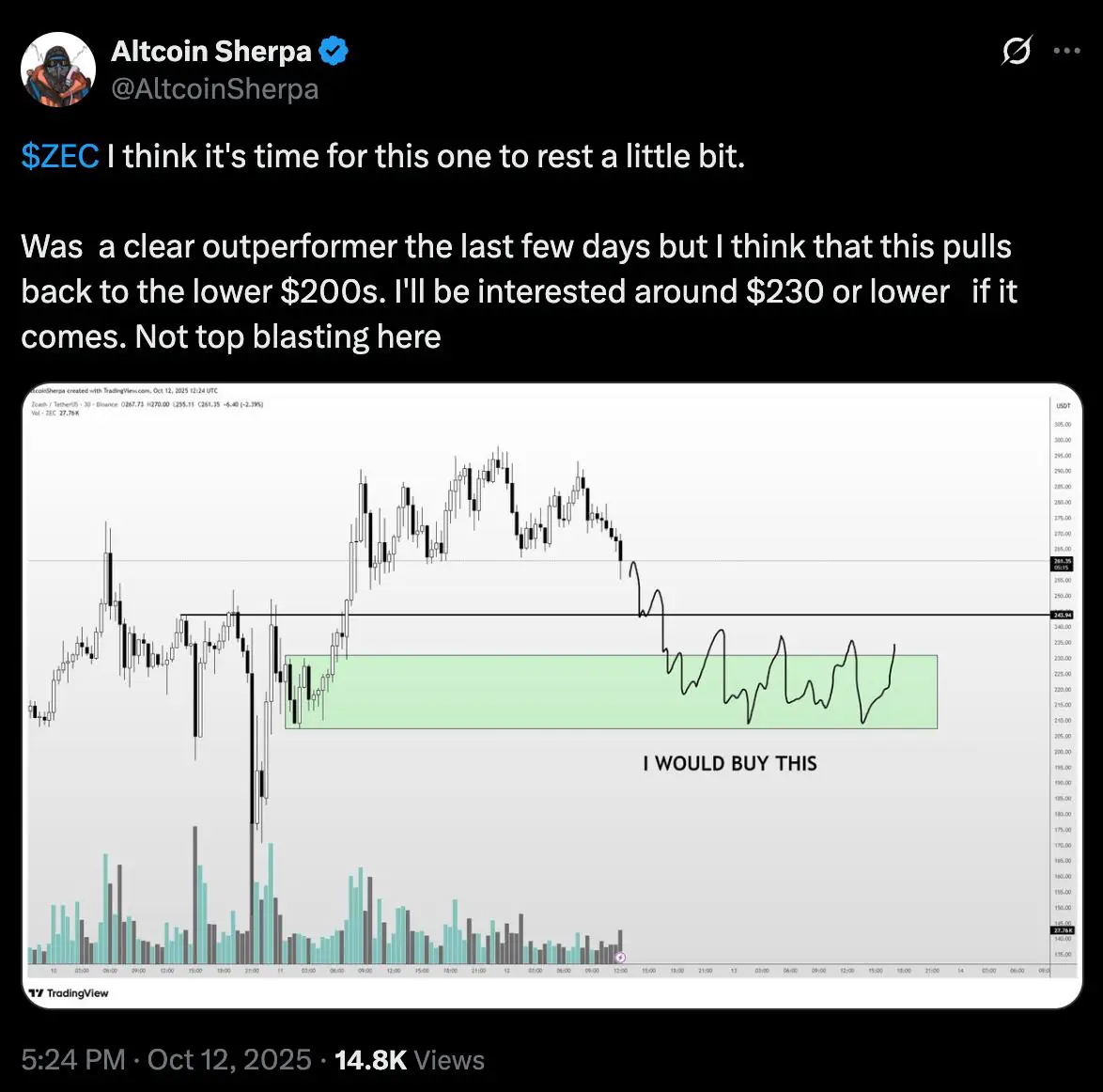The width and height of the screenshot is (1103, 1092).
Task: Click the TradingView logo in the chart
Action: pos(69,992)
